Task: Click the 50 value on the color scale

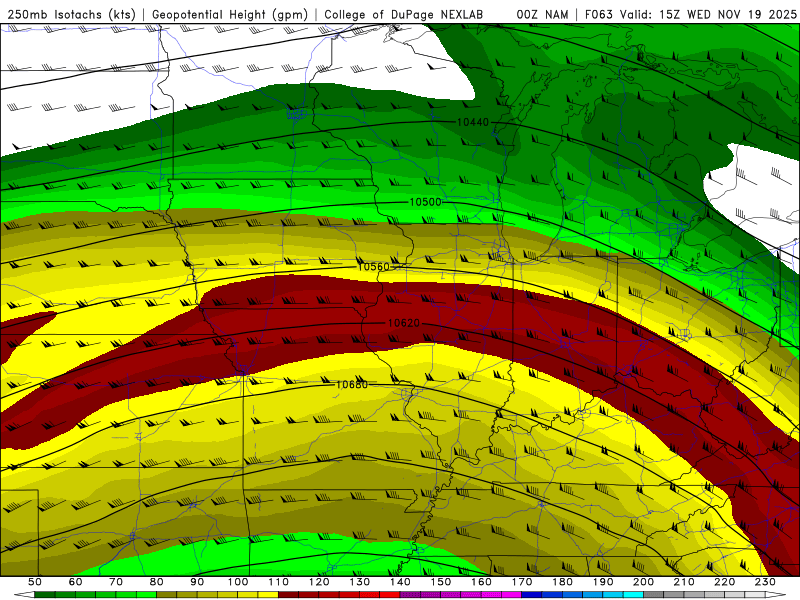Action: 35,582
